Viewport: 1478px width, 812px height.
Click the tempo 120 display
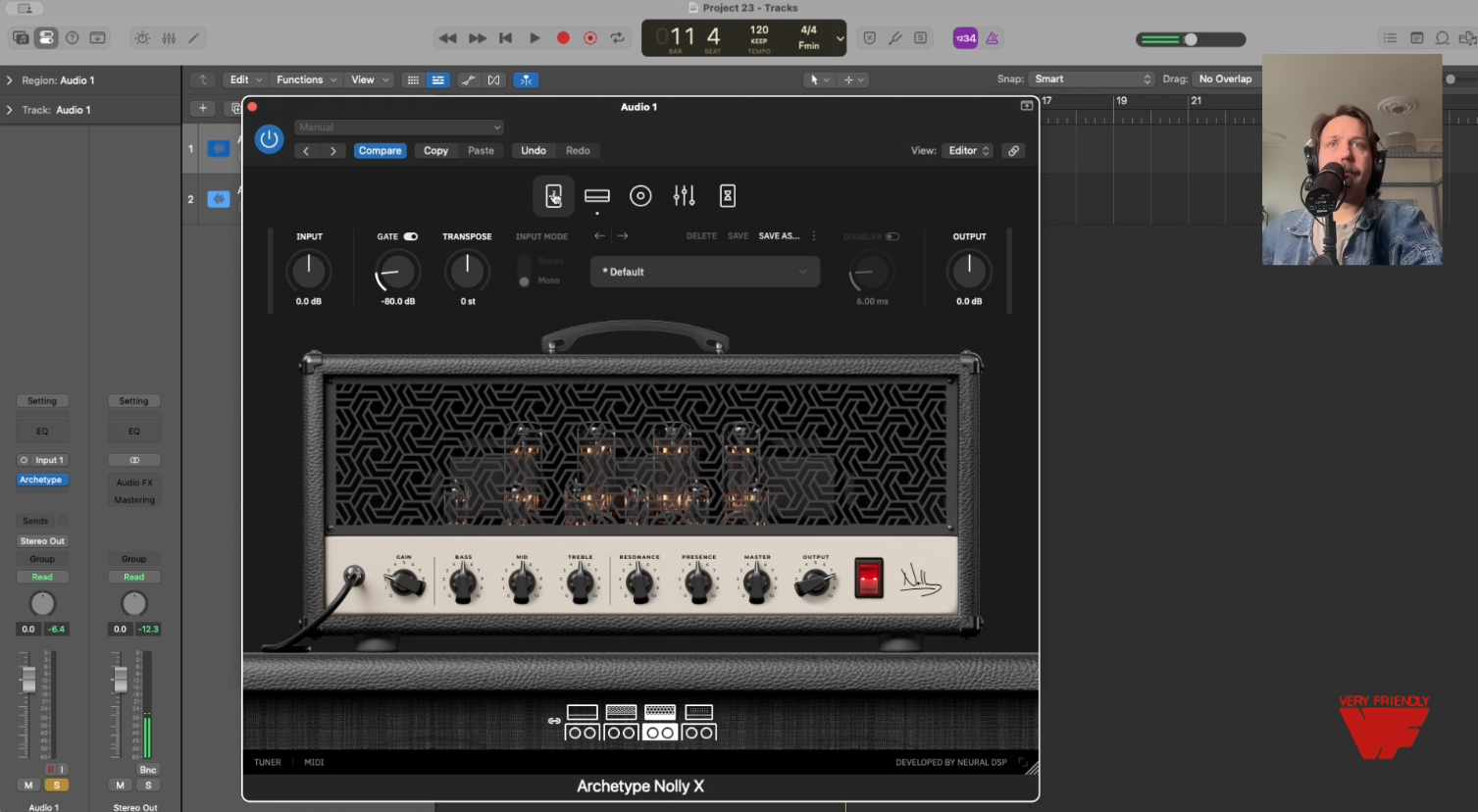(759, 30)
